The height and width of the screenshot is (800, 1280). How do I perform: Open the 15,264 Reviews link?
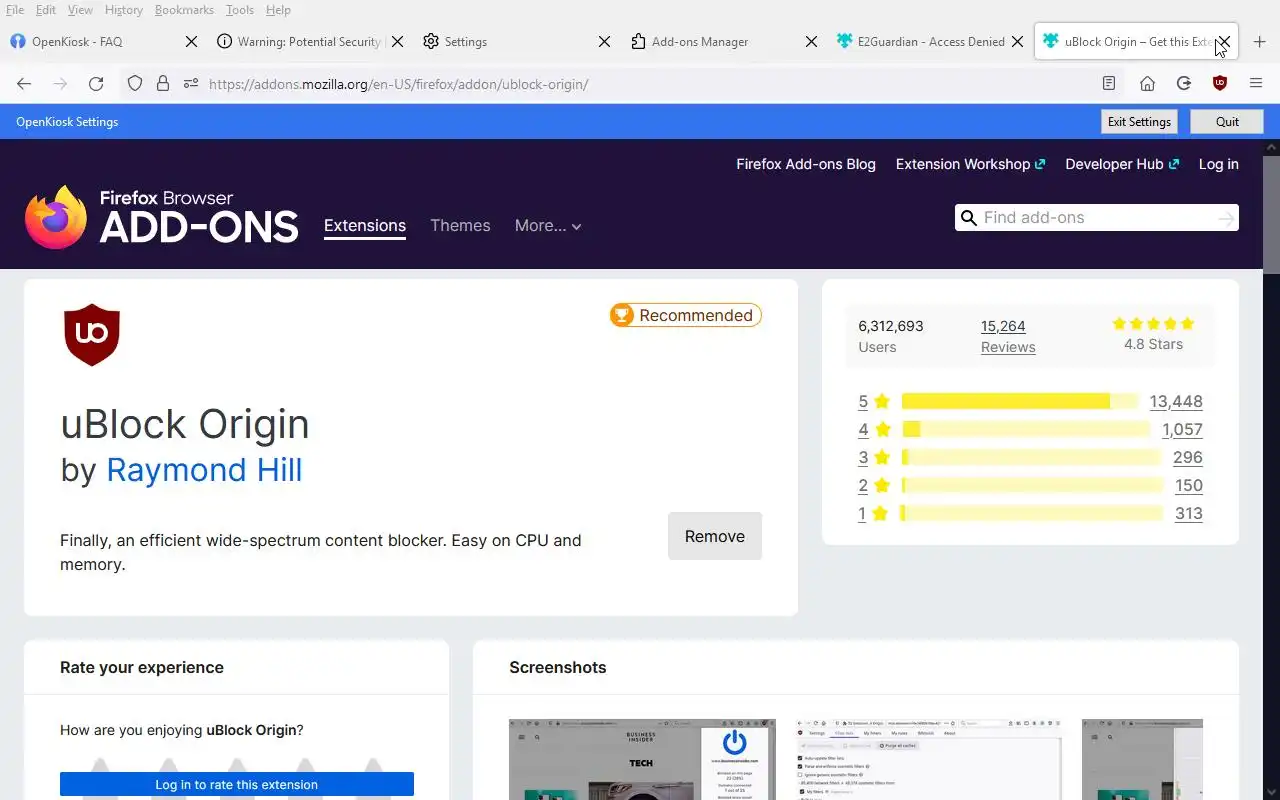pyautogui.click(x=1008, y=336)
